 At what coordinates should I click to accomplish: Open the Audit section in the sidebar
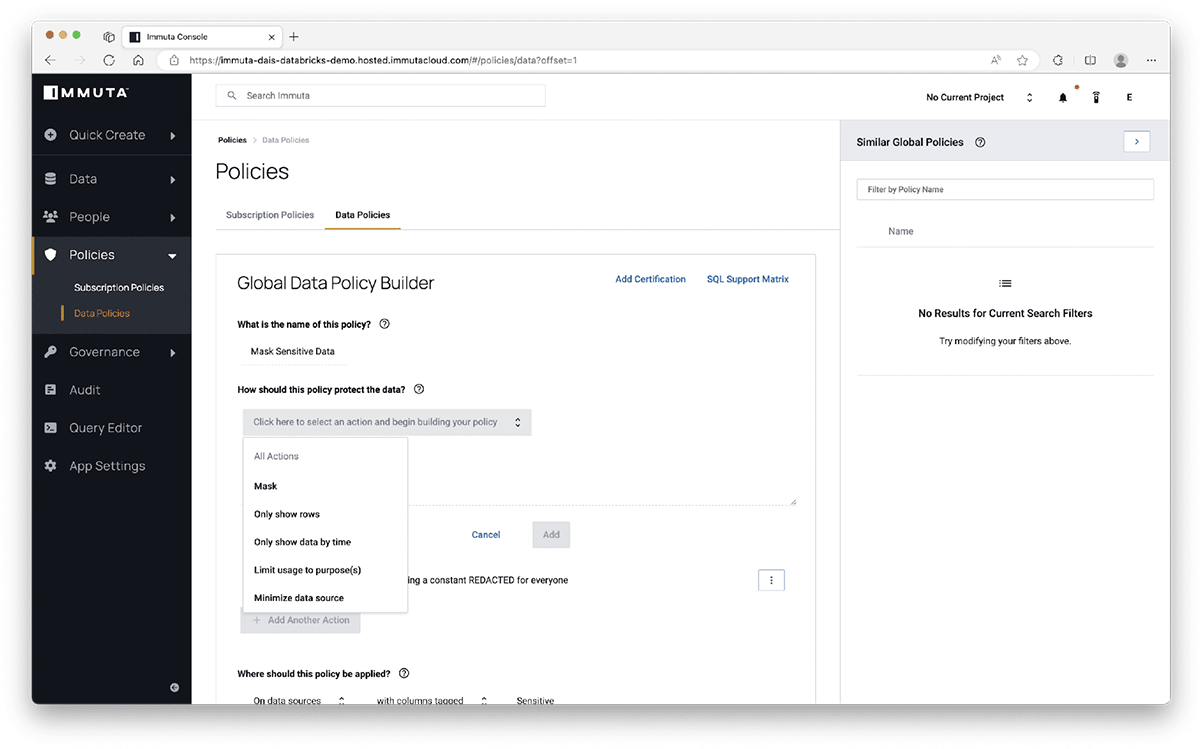(x=85, y=390)
